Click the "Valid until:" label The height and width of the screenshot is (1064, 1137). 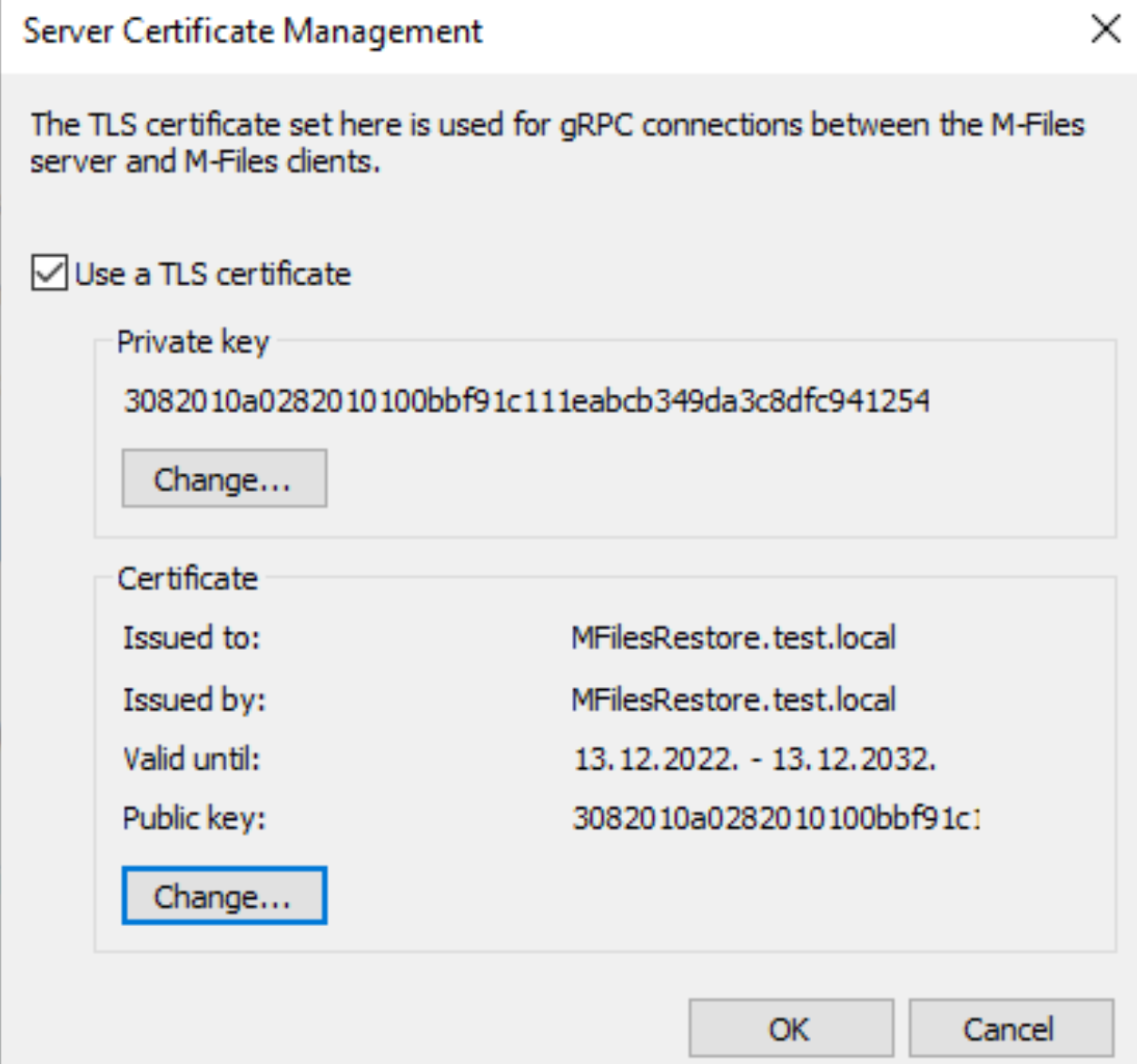coord(192,758)
